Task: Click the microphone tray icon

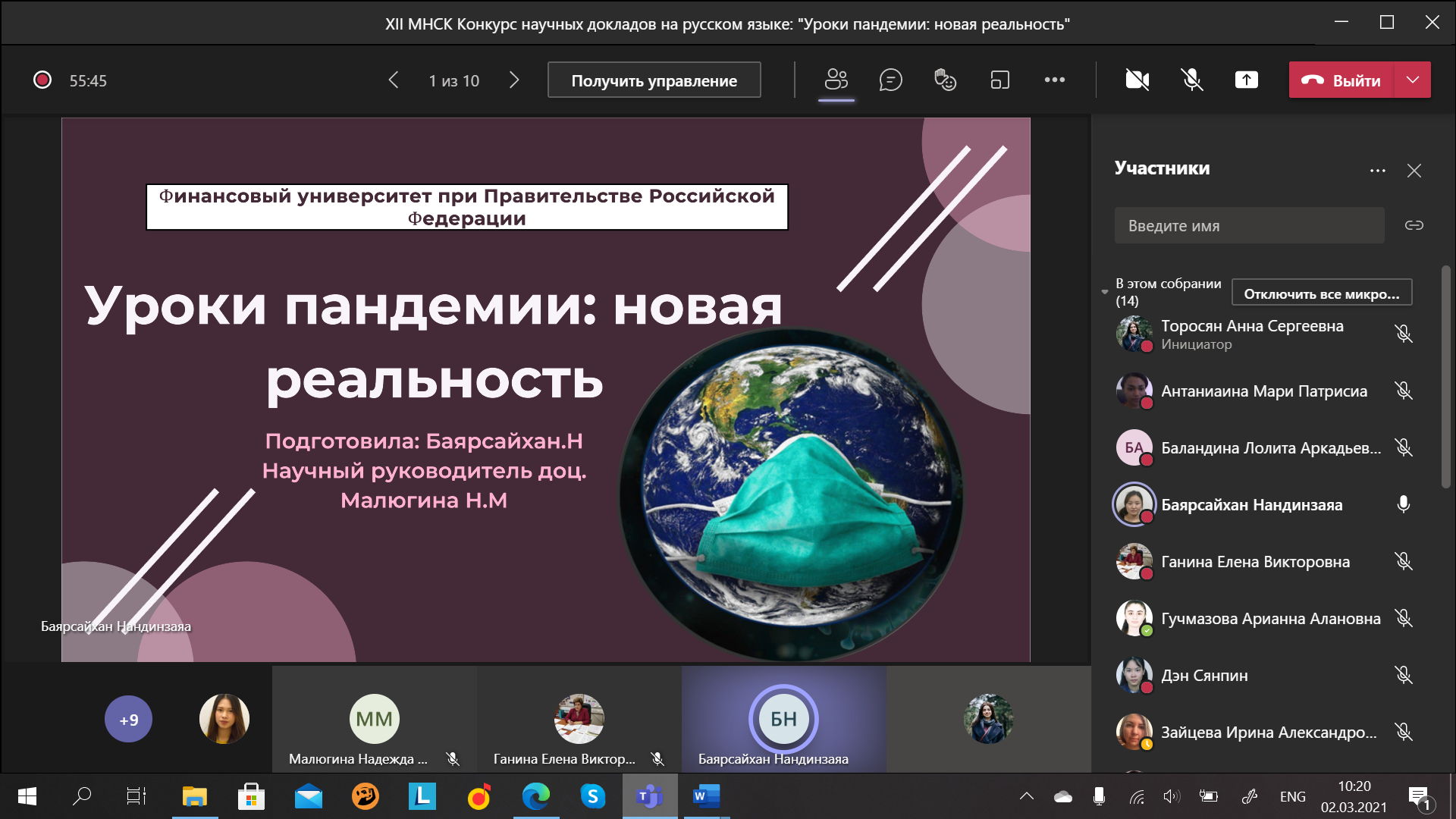Action: (x=1099, y=796)
